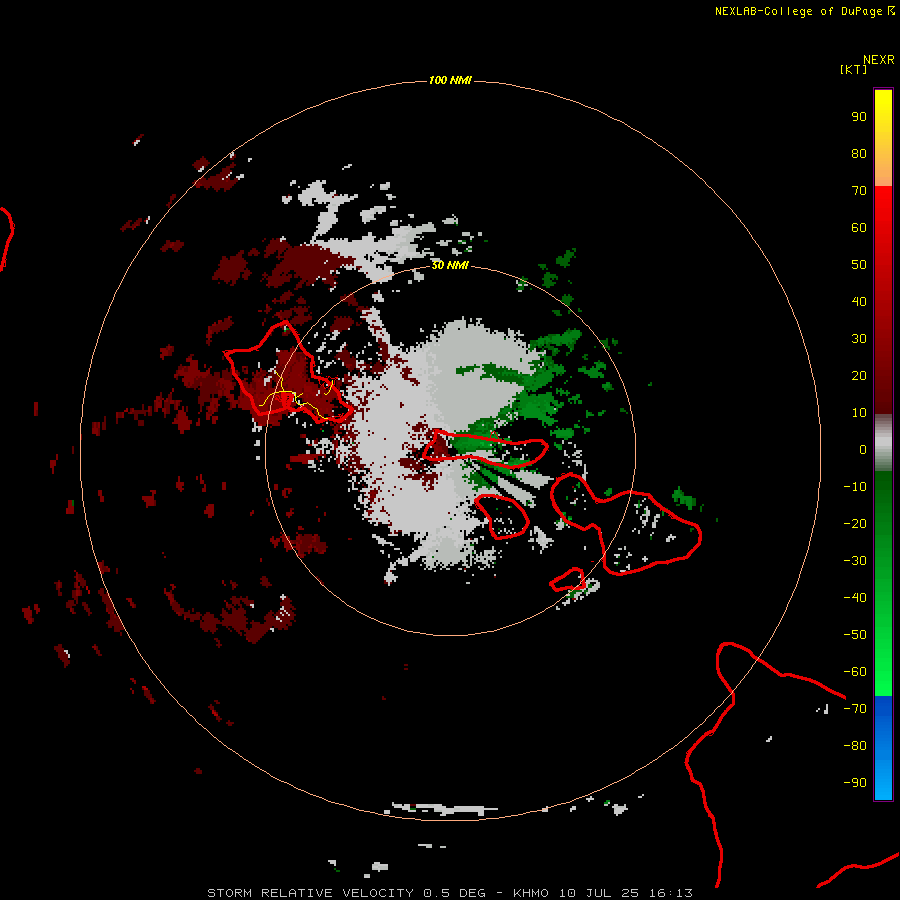The image size is (900, 900).
Task: Click the -70 knot scale label
Action: click(x=855, y=709)
